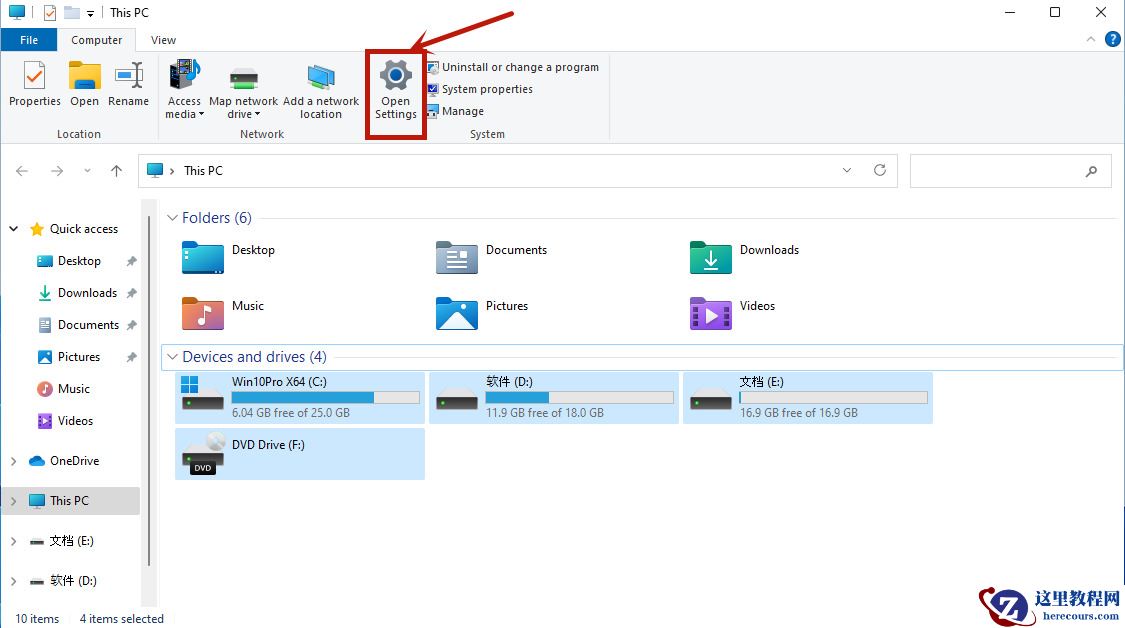Open Settings from the ribbon
This screenshot has height=628, width=1125.
click(x=395, y=88)
